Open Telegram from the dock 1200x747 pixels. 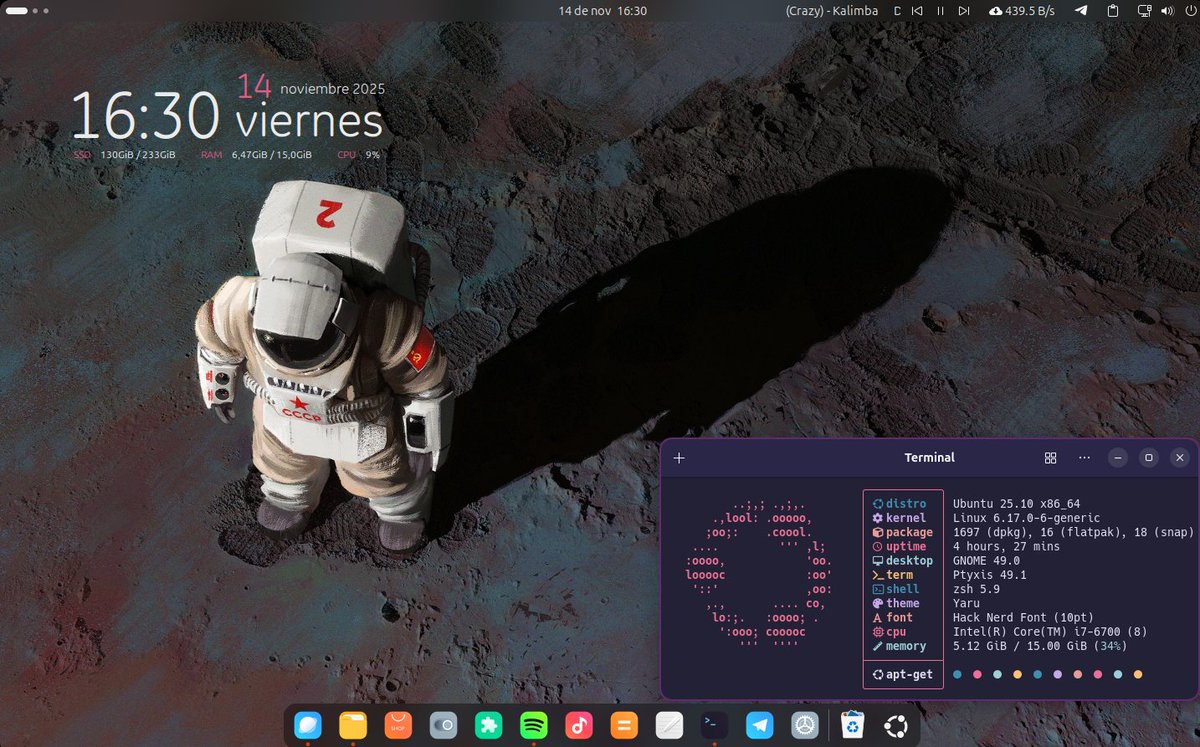pyautogui.click(x=760, y=725)
